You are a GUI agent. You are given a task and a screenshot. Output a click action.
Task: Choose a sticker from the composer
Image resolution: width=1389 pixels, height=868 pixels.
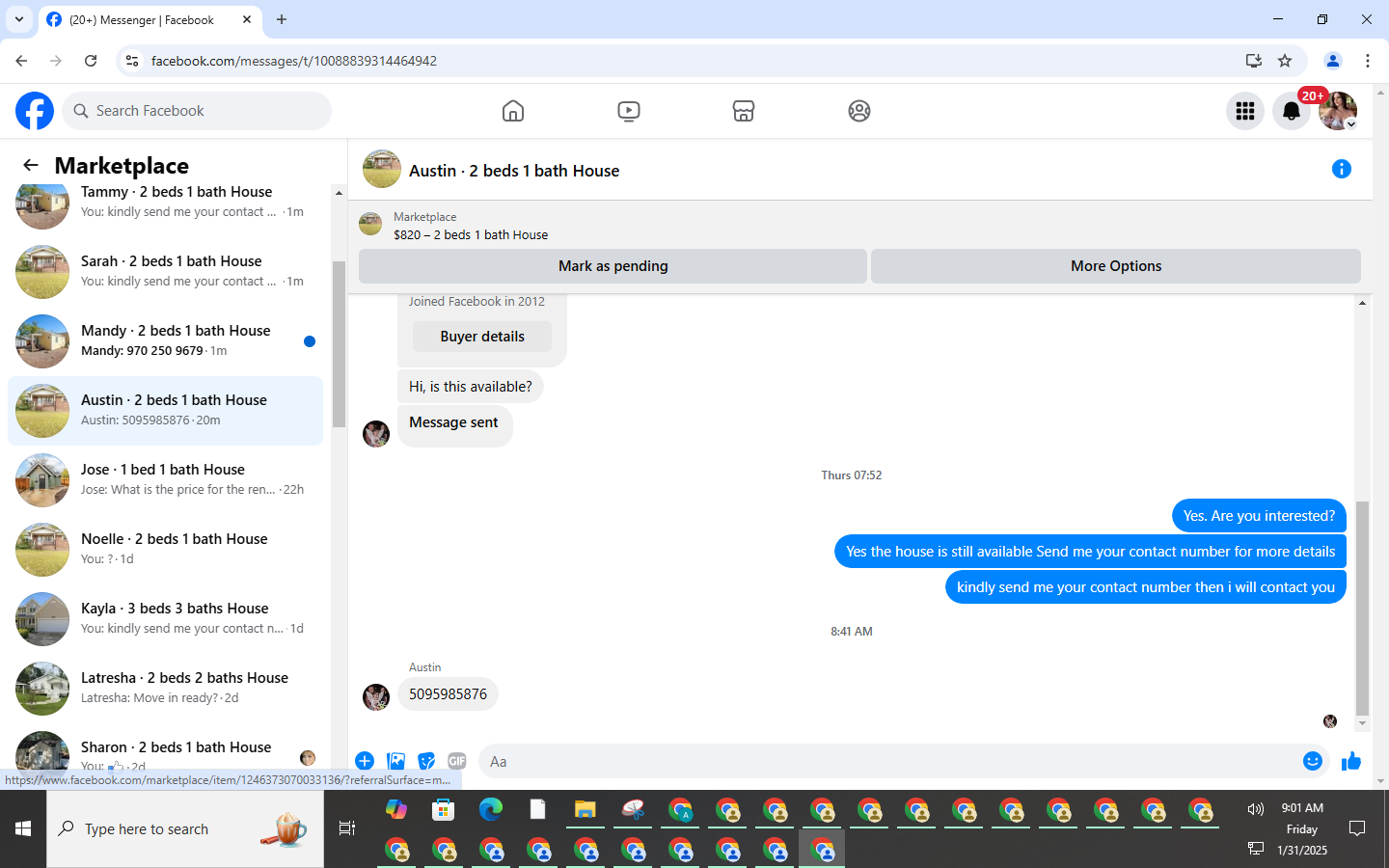426,761
